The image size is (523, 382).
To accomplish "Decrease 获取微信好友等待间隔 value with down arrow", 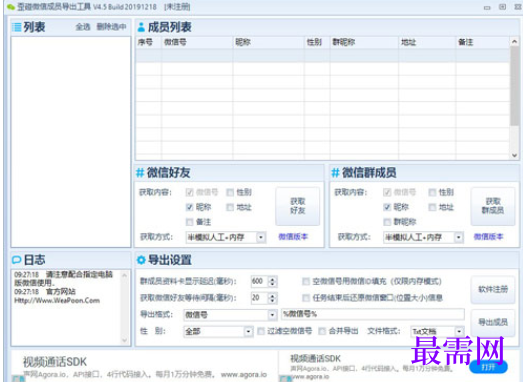I will click(x=273, y=300).
